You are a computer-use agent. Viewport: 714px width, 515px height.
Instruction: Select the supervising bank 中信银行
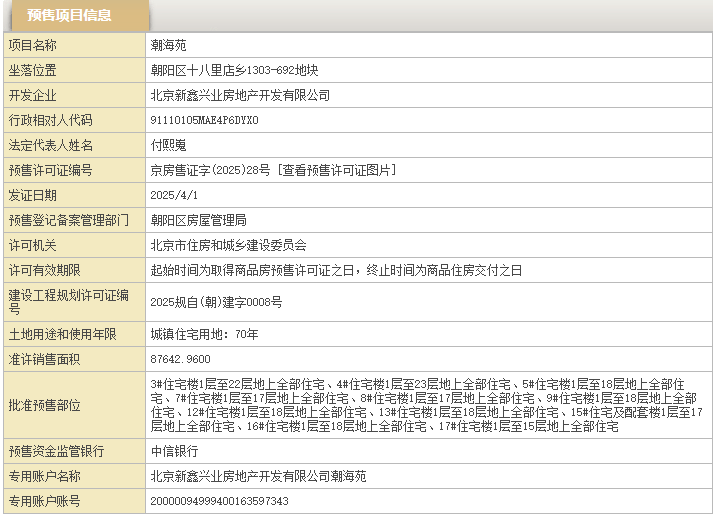[174, 451]
